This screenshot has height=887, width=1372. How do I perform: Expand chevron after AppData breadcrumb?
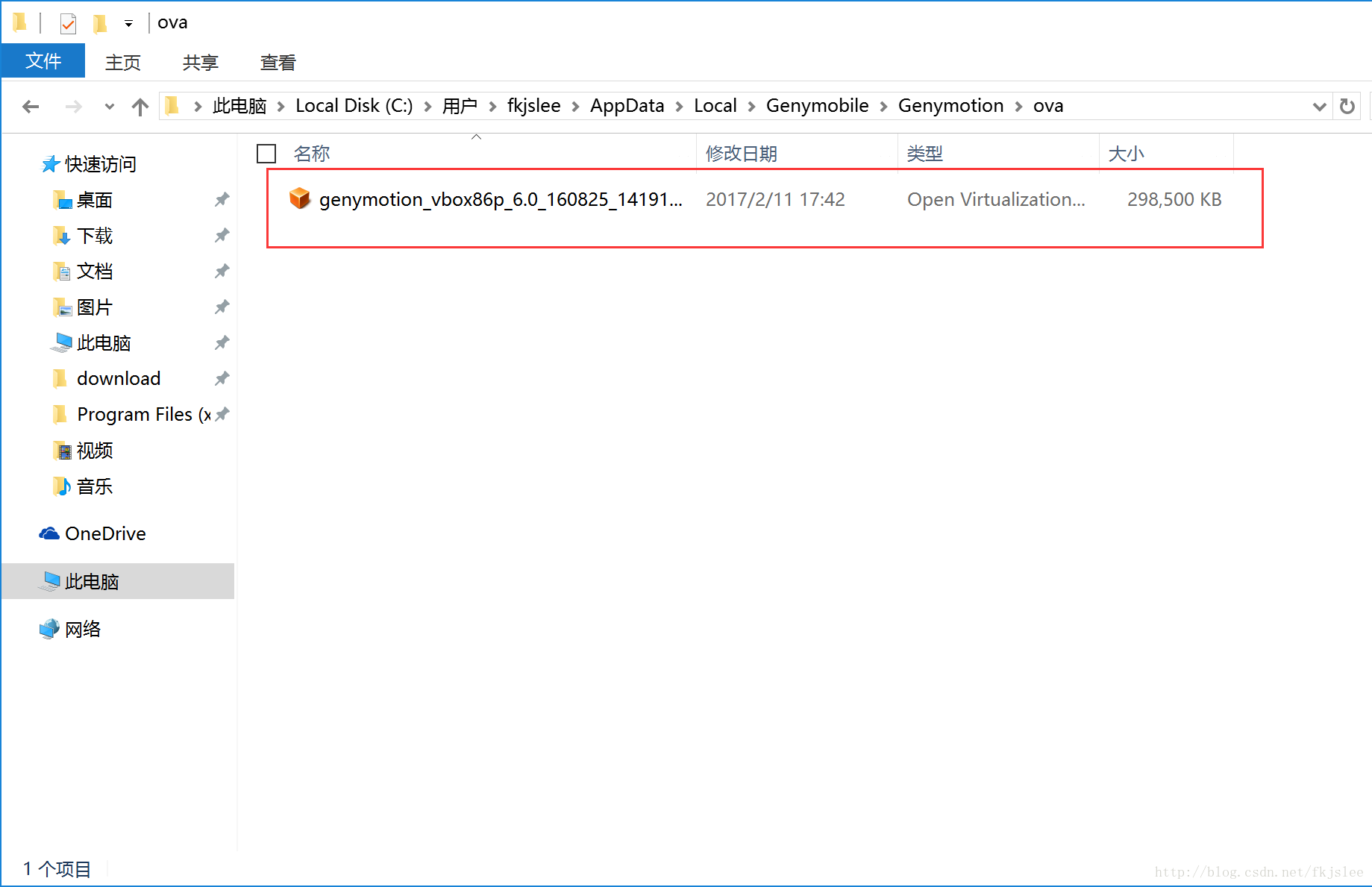point(679,107)
